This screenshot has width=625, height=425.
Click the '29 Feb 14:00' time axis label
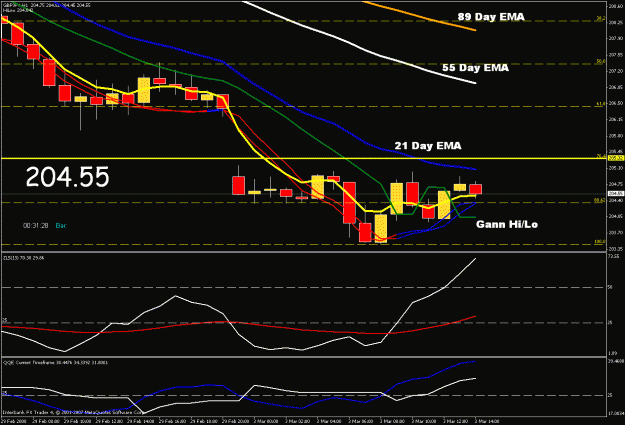[139, 421]
